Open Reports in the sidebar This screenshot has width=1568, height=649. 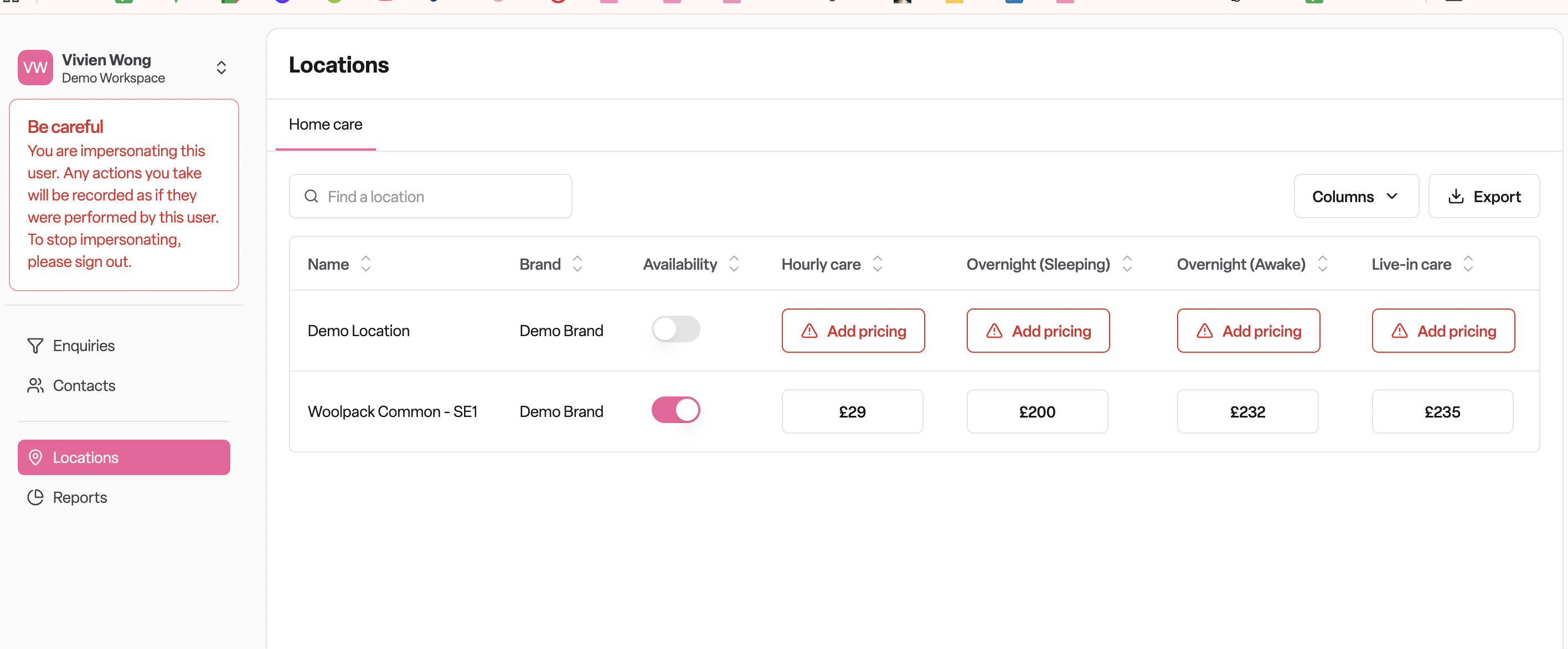point(124,497)
